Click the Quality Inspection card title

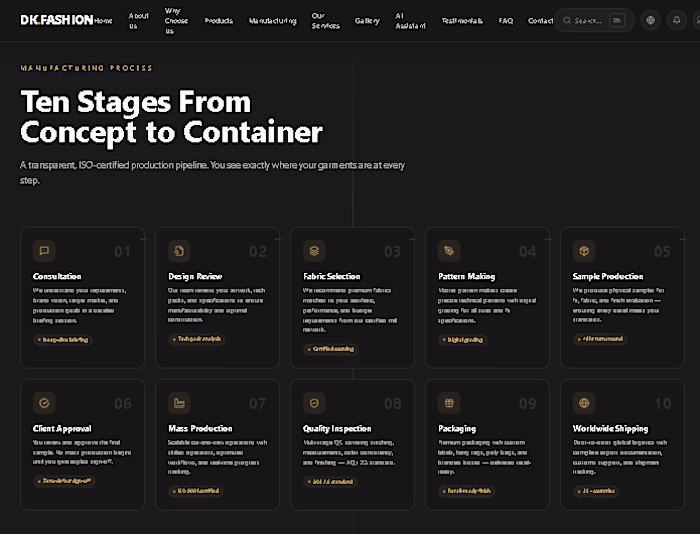337,429
